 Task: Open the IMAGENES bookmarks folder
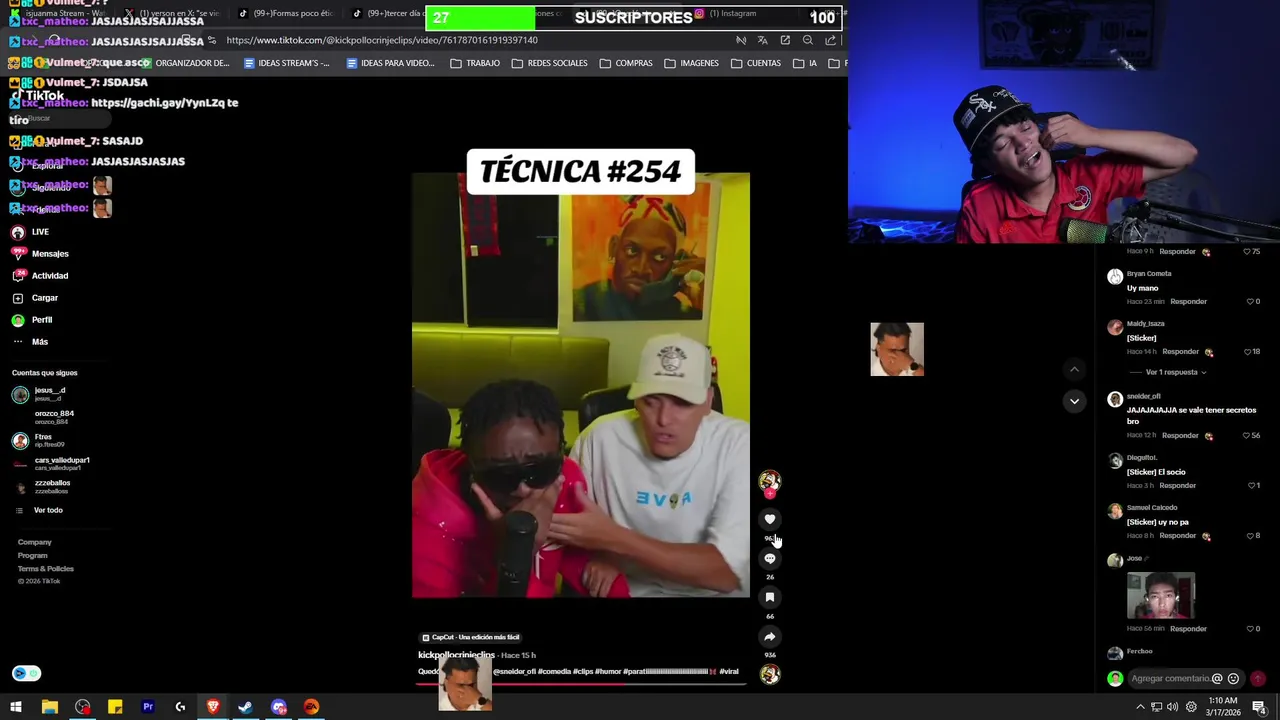(x=691, y=63)
